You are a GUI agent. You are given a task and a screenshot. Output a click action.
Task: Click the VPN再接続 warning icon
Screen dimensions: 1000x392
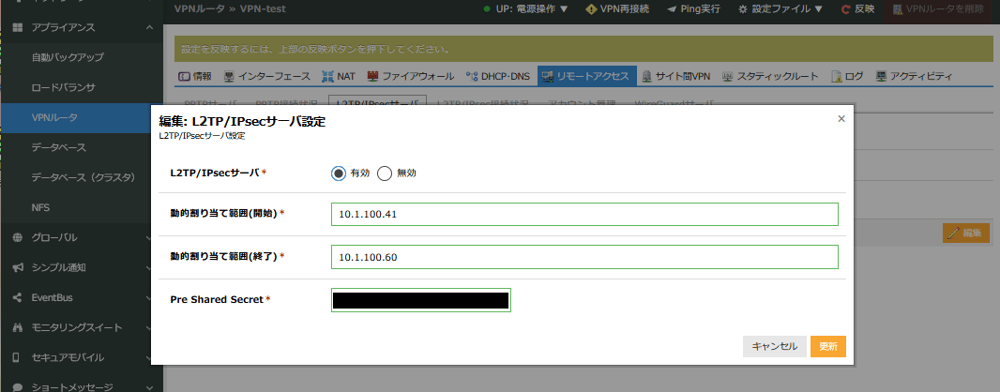(x=591, y=10)
